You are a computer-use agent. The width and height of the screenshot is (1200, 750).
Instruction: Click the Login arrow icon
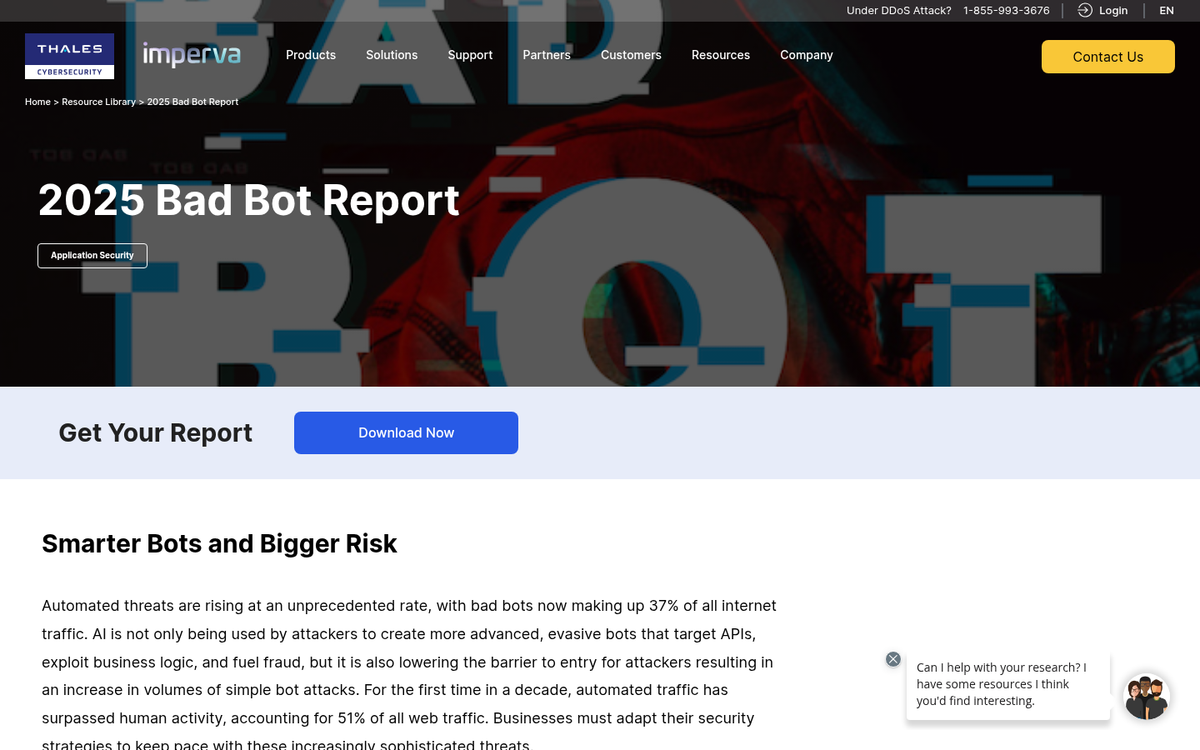(1085, 10)
